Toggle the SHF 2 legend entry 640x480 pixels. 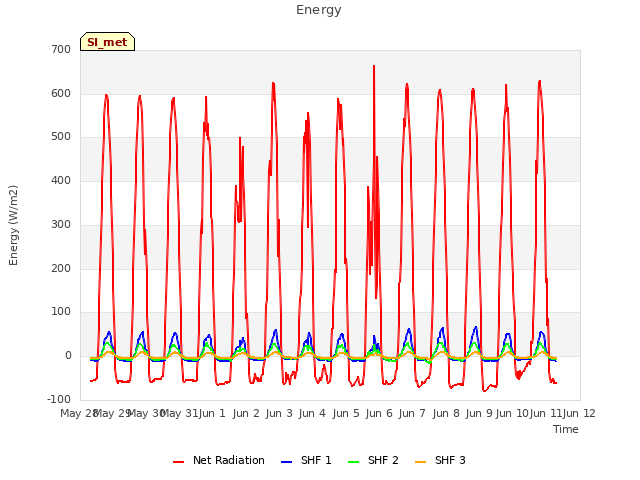pyautogui.click(x=373, y=460)
